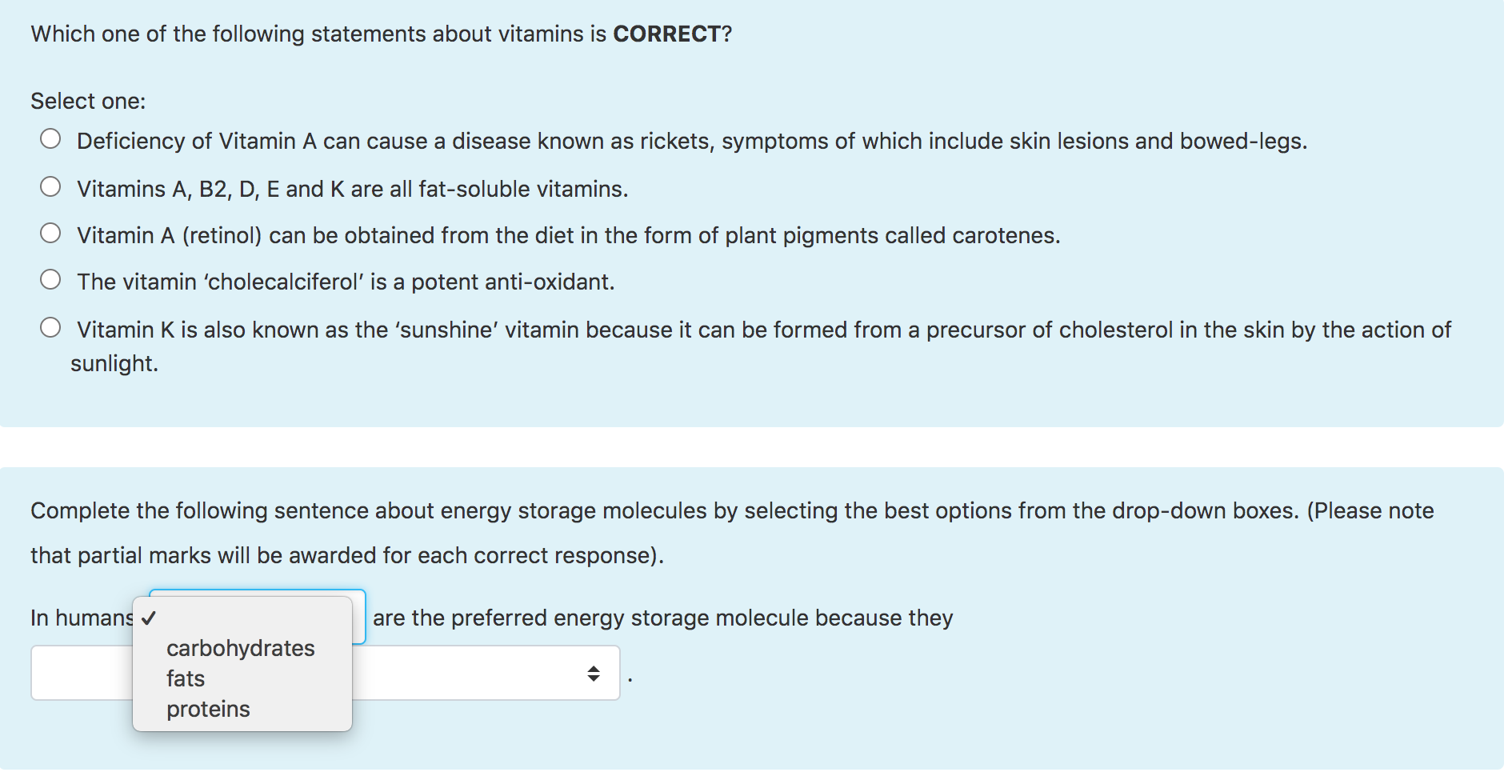Choose 'carbohydrates' from the open dropdown
The image size is (1512, 784).
pyautogui.click(x=239, y=648)
